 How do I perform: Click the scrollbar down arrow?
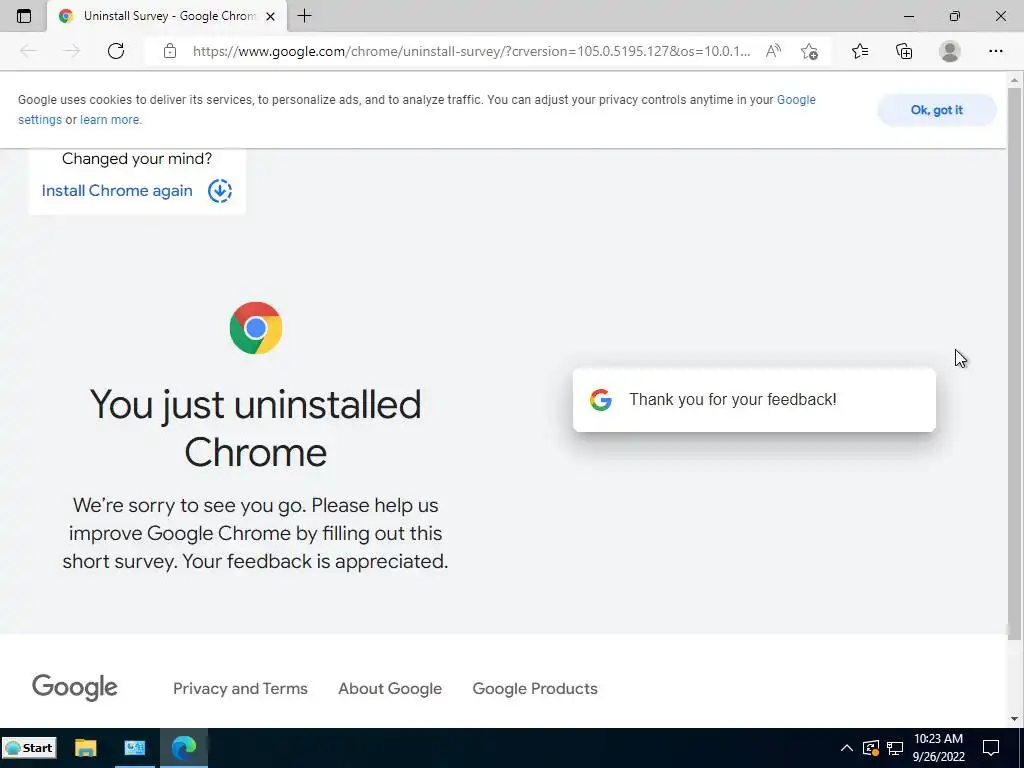point(1014,719)
